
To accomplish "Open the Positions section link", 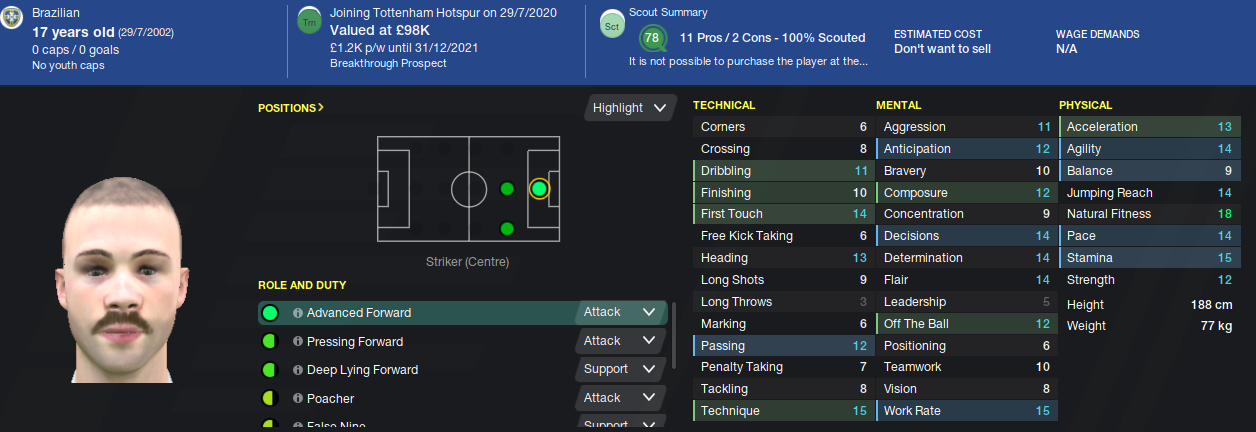I will point(291,108).
